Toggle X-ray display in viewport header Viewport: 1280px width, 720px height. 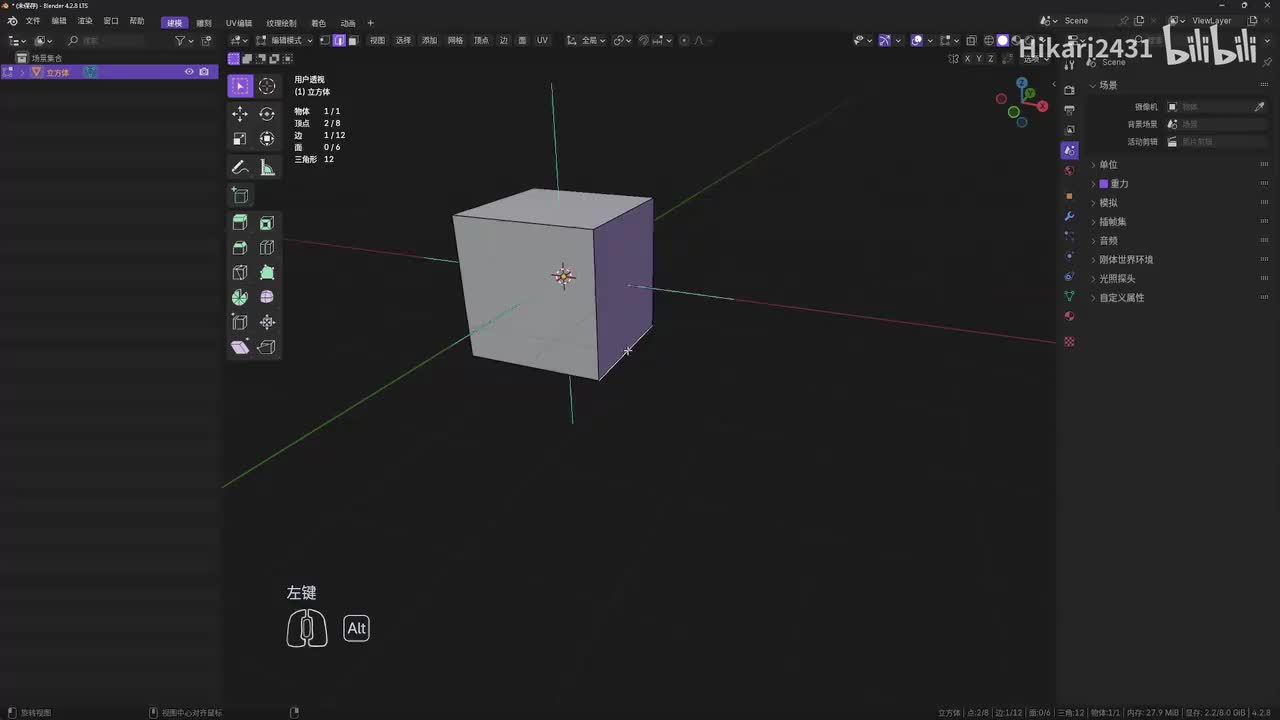971,40
